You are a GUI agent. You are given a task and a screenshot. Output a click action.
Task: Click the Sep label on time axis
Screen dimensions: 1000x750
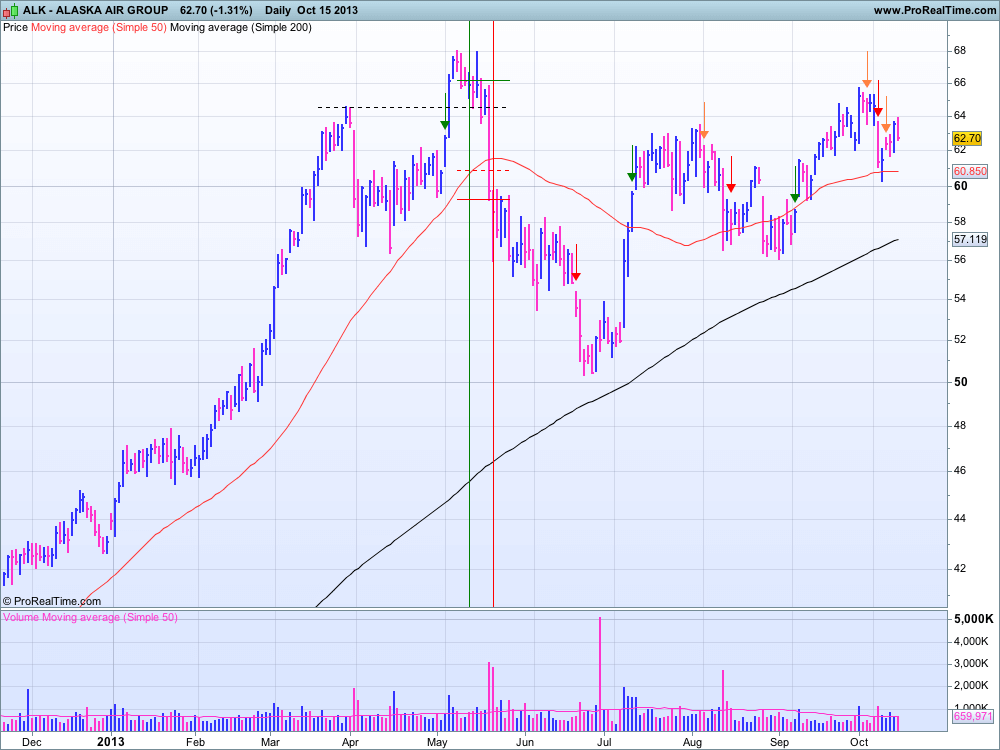[779, 742]
